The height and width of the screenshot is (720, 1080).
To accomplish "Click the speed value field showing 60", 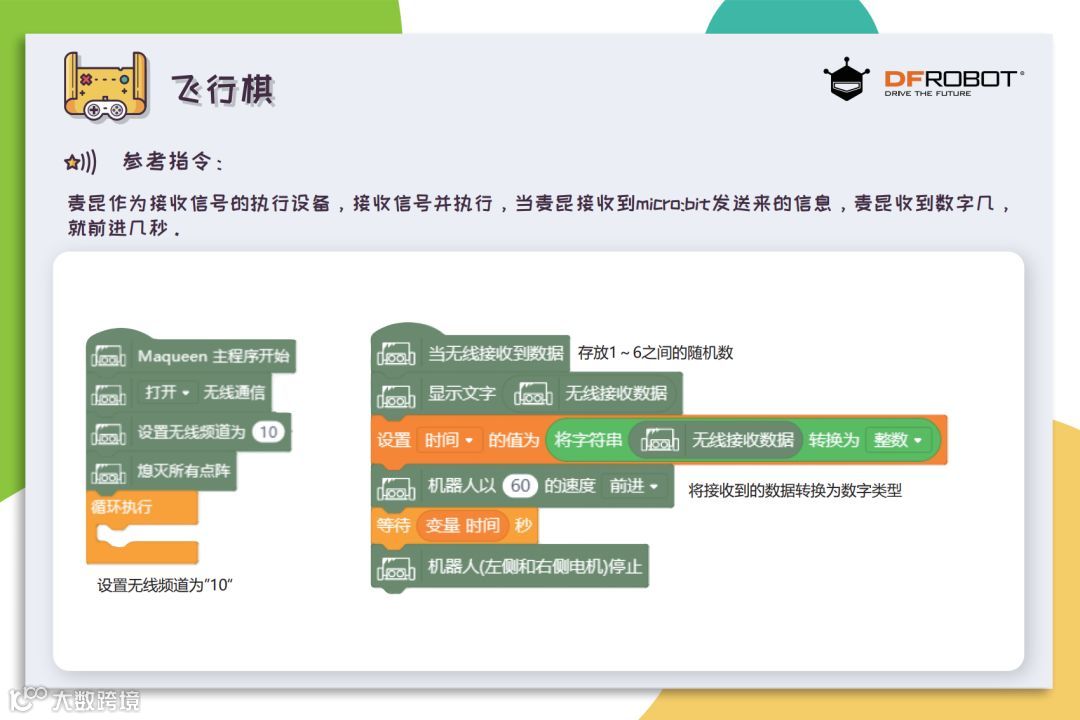I will [x=520, y=486].
